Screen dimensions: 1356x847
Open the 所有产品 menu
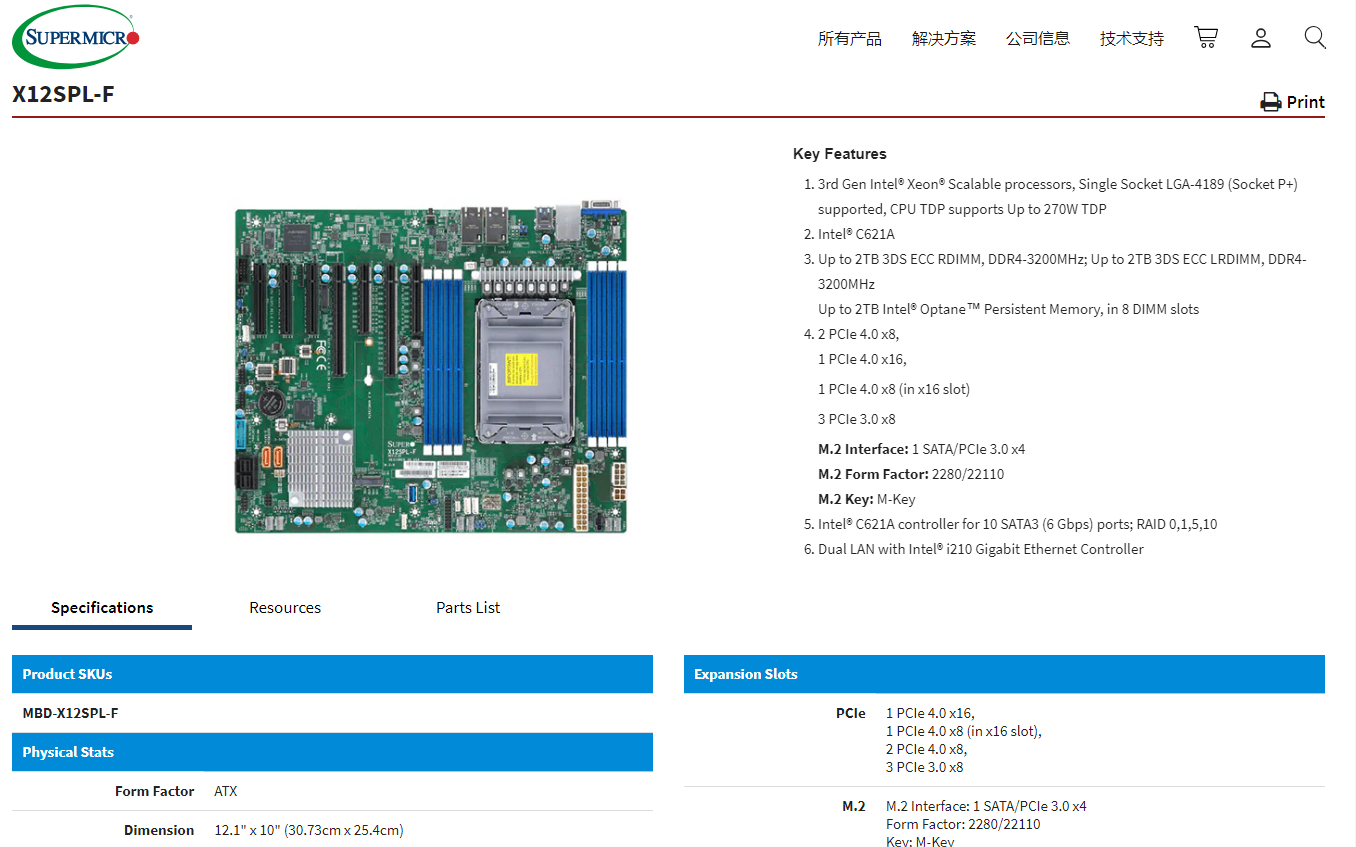[849, 39]
